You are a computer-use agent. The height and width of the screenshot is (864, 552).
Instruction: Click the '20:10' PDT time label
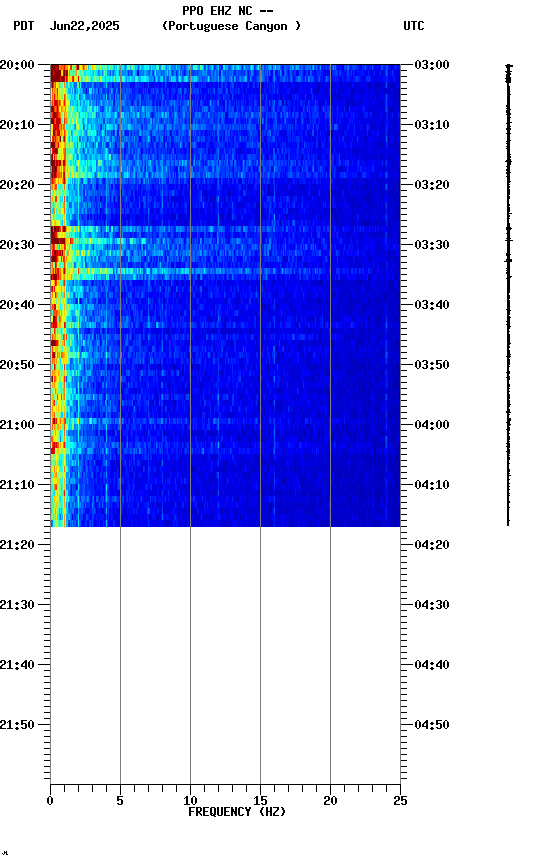[x=17, y=125]
